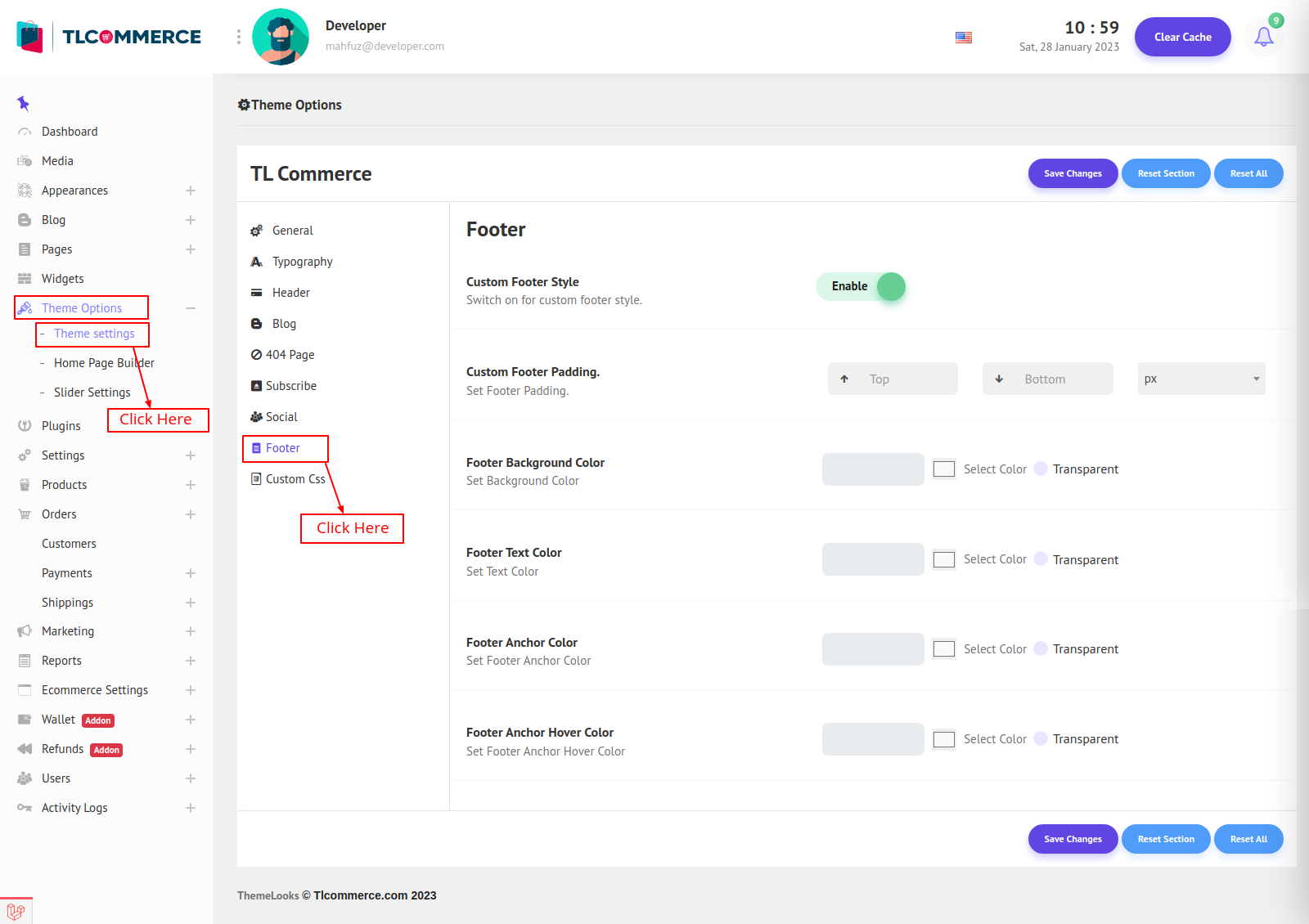The height and width of the screenshot is (924, 1309).
Task: Click the US flag language icon
Action: (964, 38)
